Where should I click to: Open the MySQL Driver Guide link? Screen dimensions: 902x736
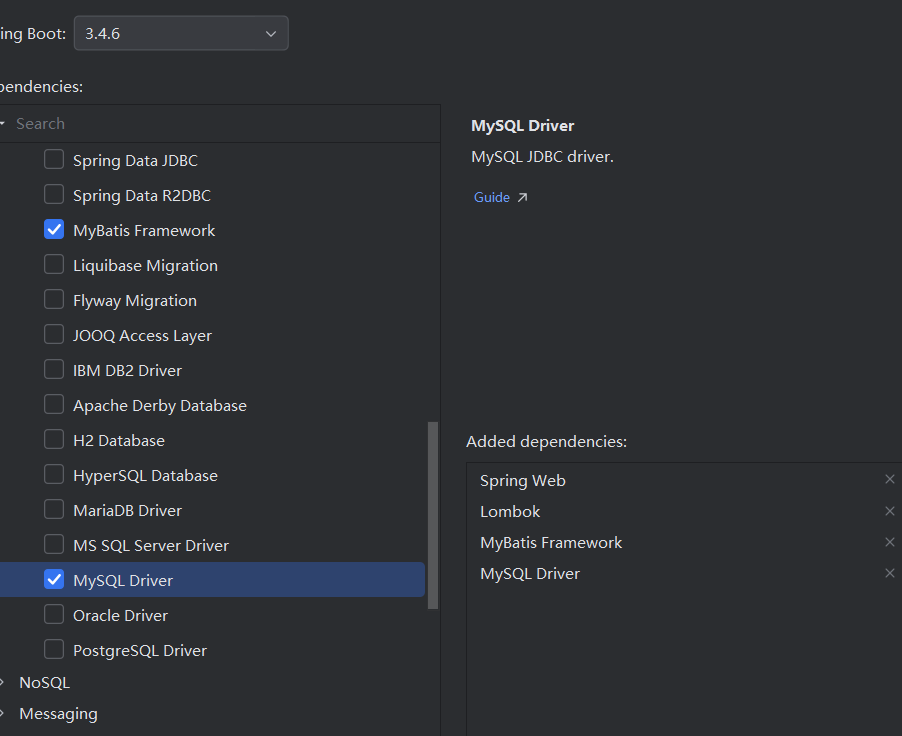pos(492,197)
